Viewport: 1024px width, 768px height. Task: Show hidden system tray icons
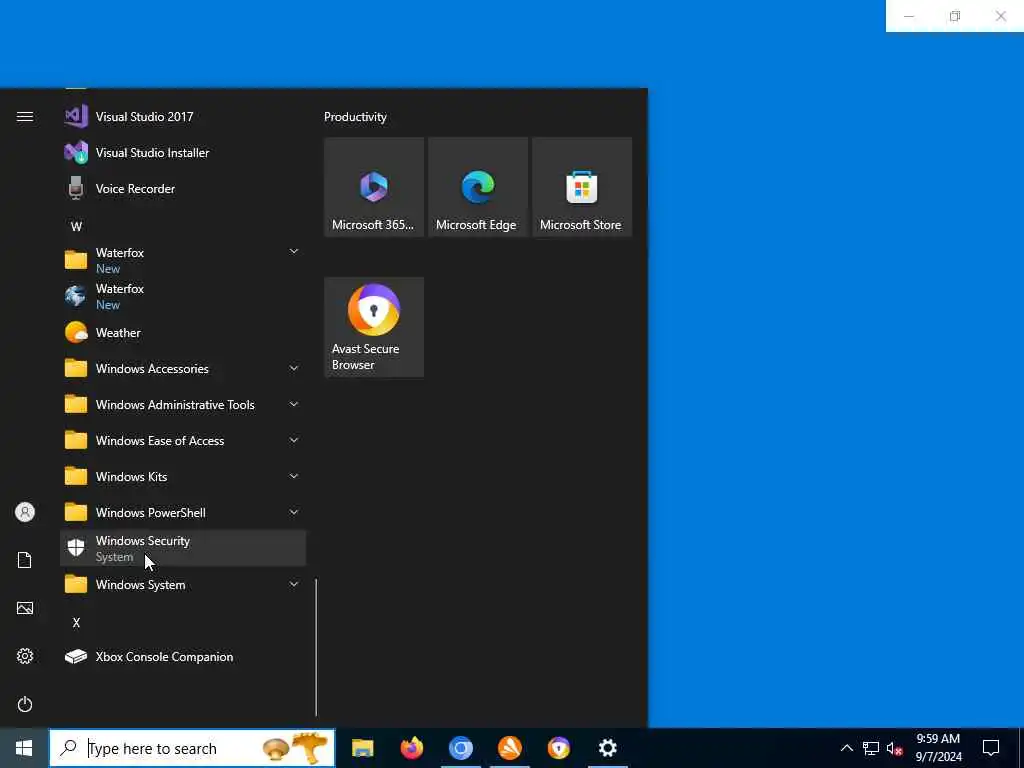846,748
